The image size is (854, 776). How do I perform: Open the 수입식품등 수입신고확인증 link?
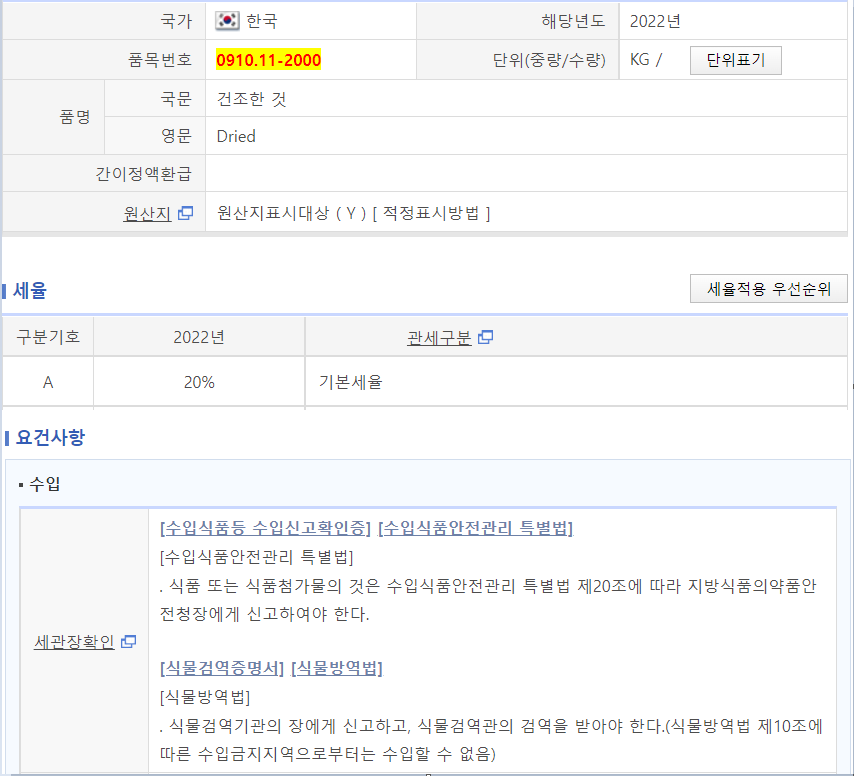point(265,528)
